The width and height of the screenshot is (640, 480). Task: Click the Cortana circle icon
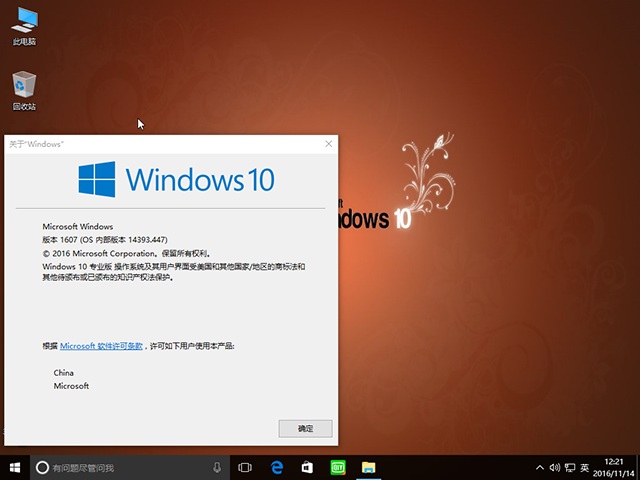click(x=42, y=467)
